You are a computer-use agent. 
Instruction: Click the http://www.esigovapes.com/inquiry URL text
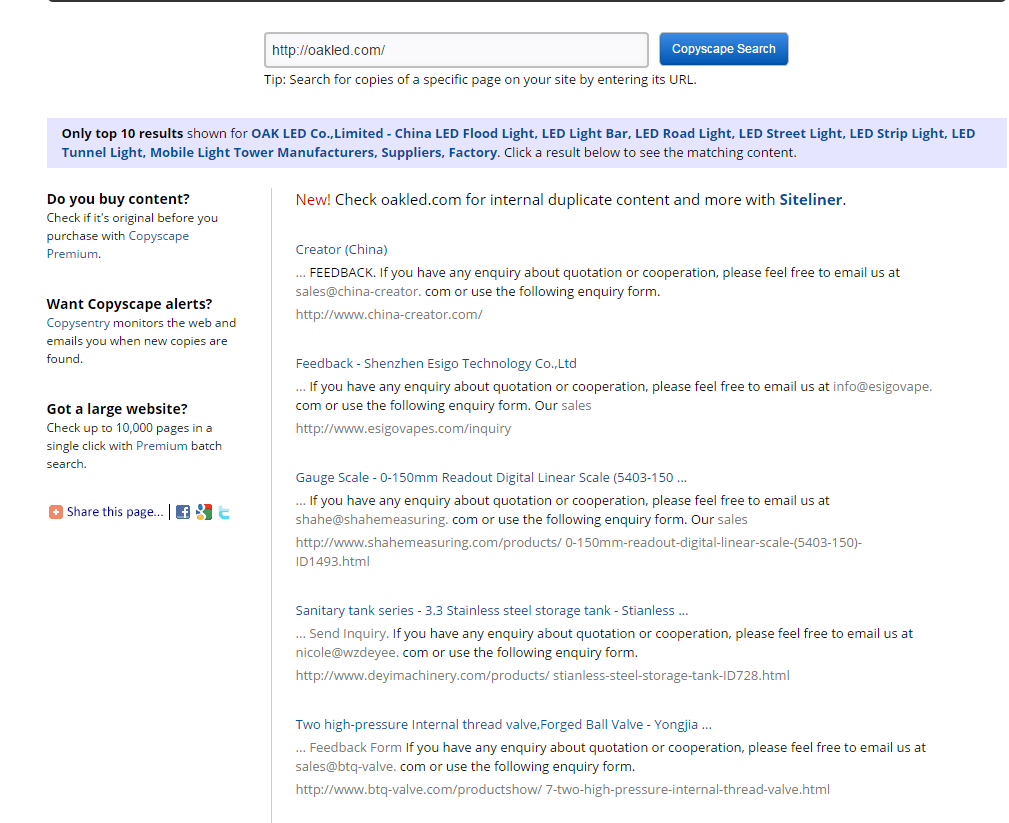pos(403,428)
